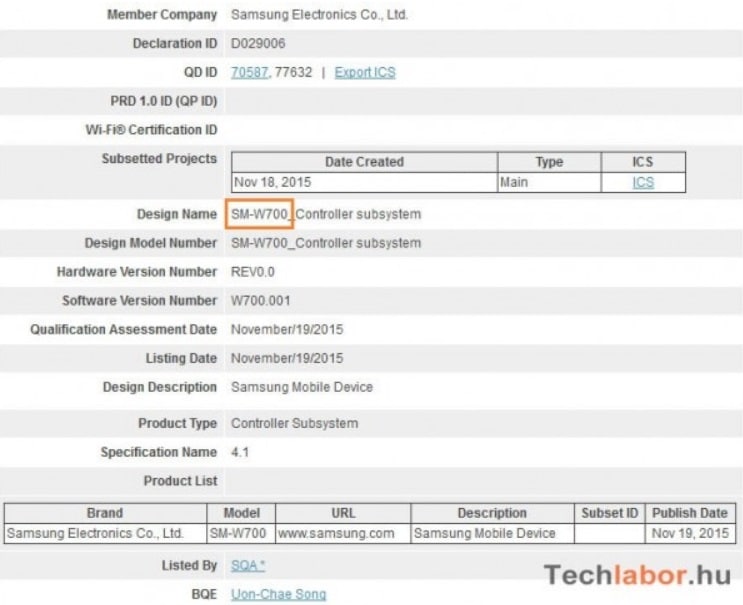Viewport: 743px width, 605px height.
Task: Click the Date Created column header
Action: (364, 162)
